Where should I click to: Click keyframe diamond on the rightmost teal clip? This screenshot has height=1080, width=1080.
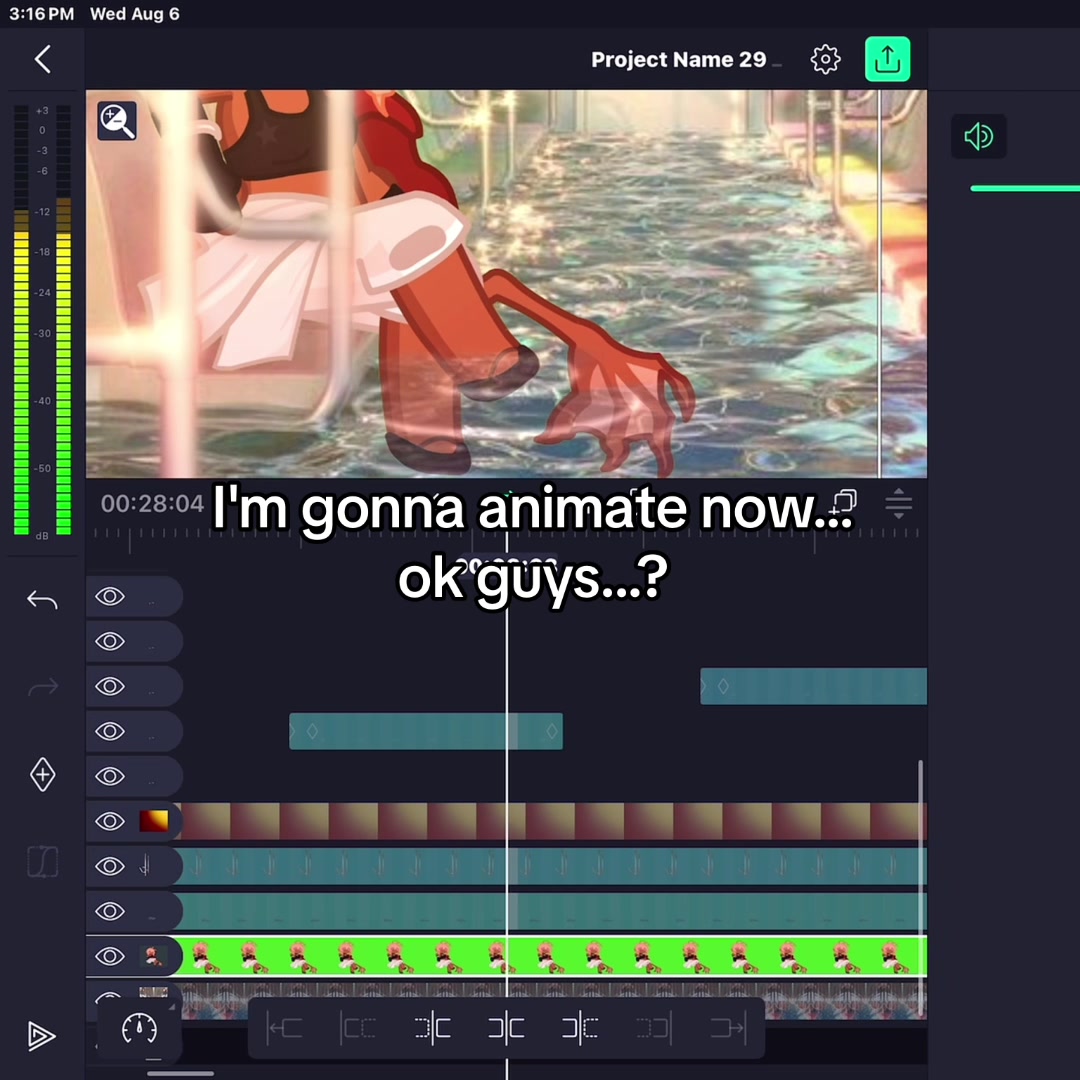pyautogui.click(x=723, y=686)
